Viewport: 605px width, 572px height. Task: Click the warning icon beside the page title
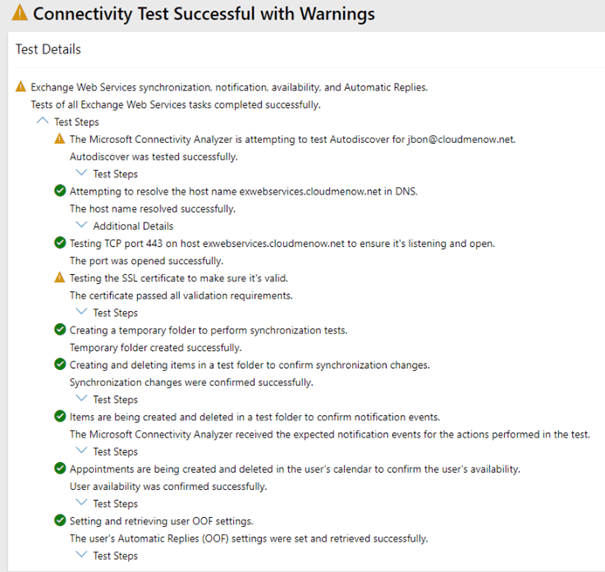13,15
